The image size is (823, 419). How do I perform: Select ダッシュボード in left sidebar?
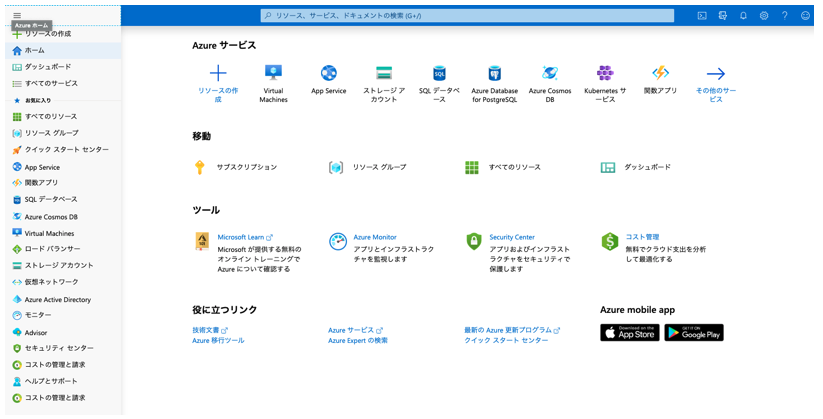tap(64, 67)
